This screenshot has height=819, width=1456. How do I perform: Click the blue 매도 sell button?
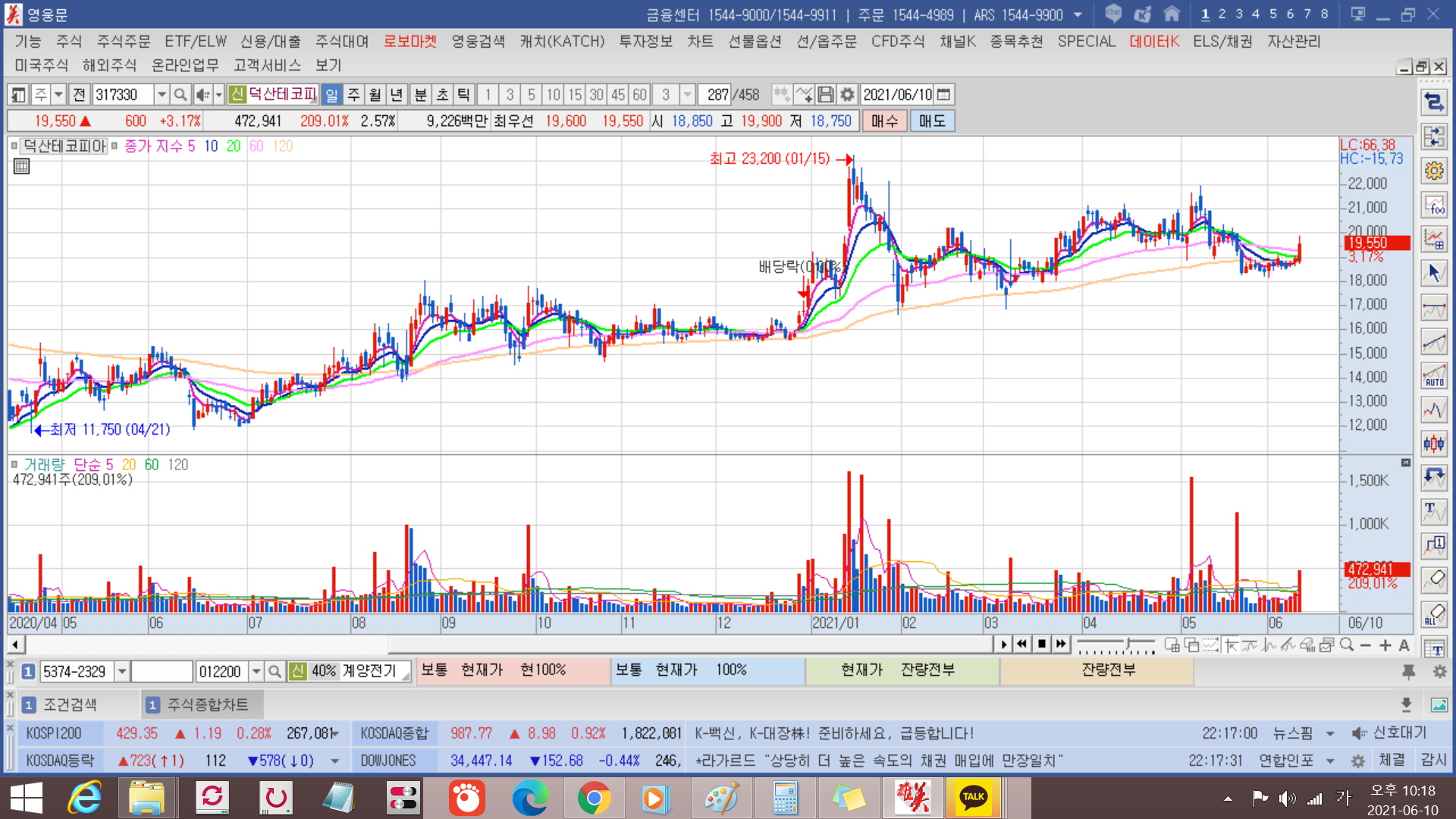tap(932, 121)
